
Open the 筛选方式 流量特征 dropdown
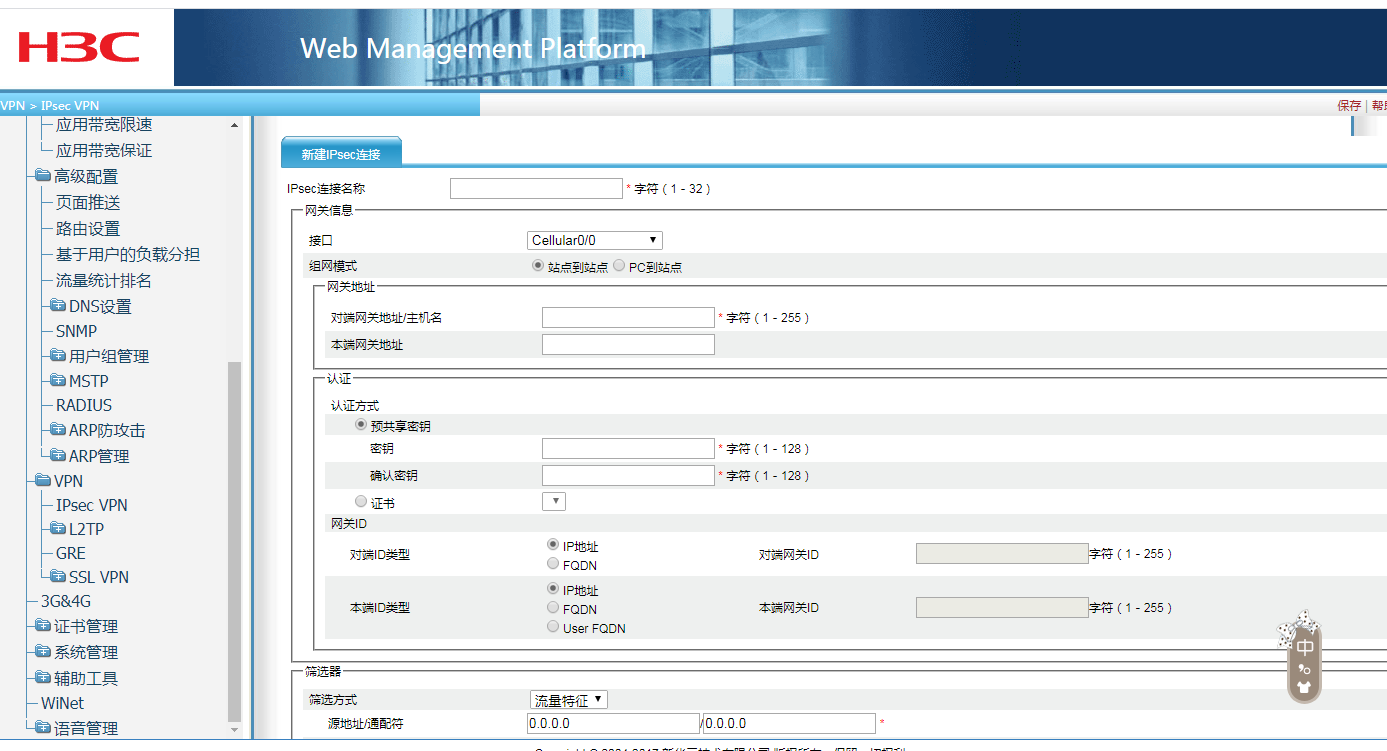(568, 700)
